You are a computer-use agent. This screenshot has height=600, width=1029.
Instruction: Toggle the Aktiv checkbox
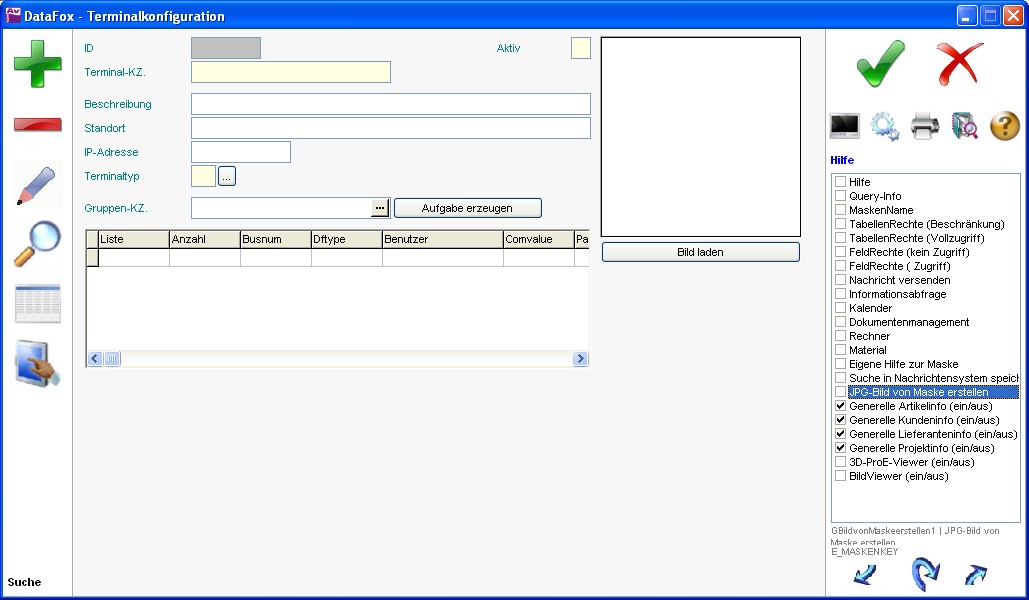(x=580, y=48)
